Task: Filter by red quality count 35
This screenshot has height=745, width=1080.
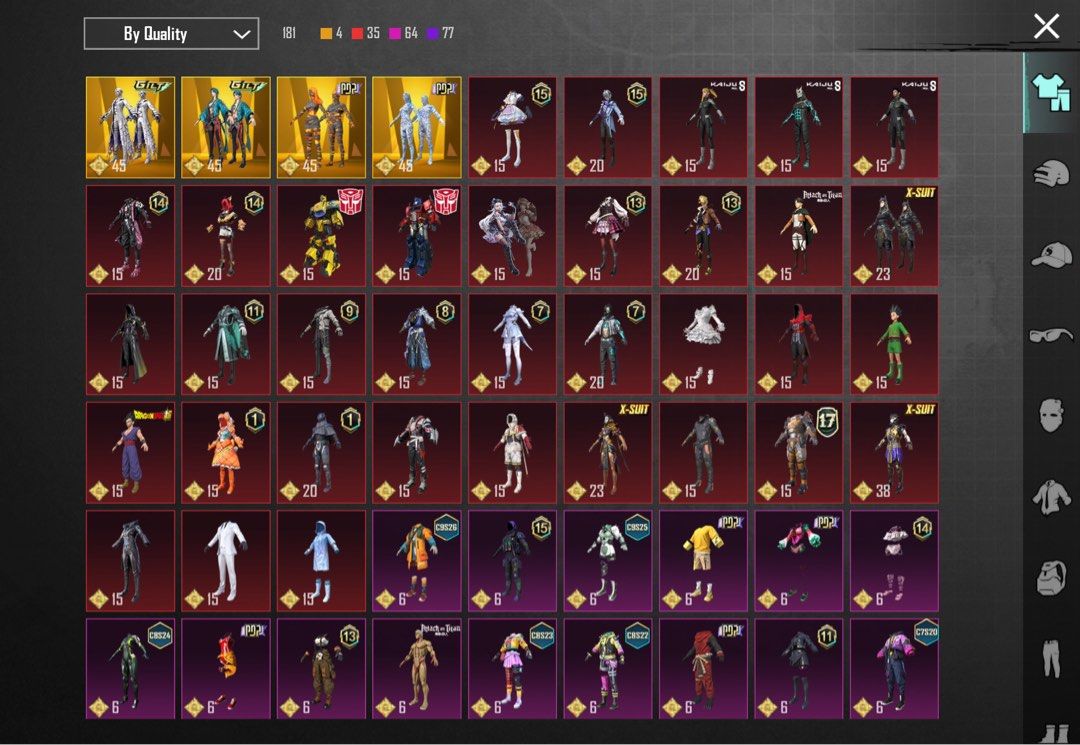Action: [366, 34]
